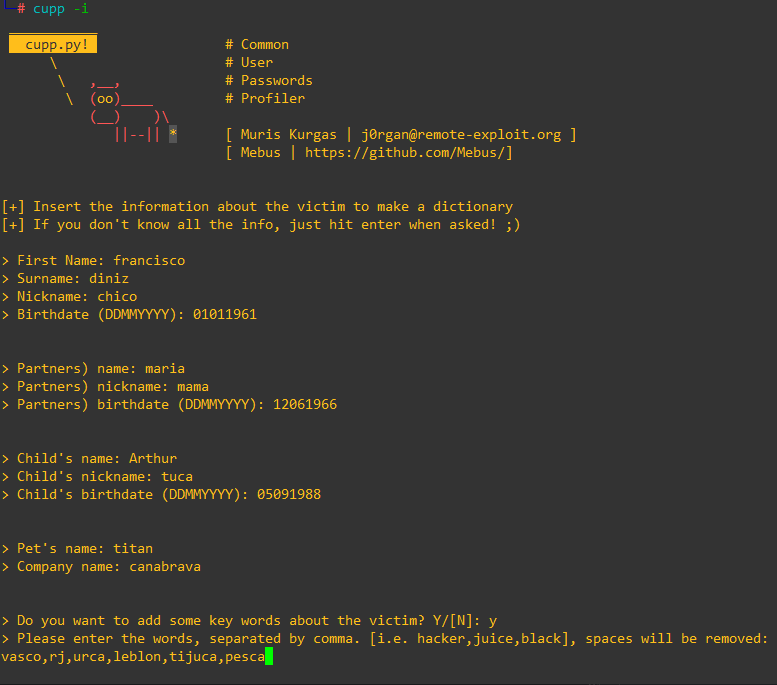Image resolution: width=777 pixels, height=685 pixels.
Task: Click the Child's name value 'Arthur'
Action: tap(153, 458)
